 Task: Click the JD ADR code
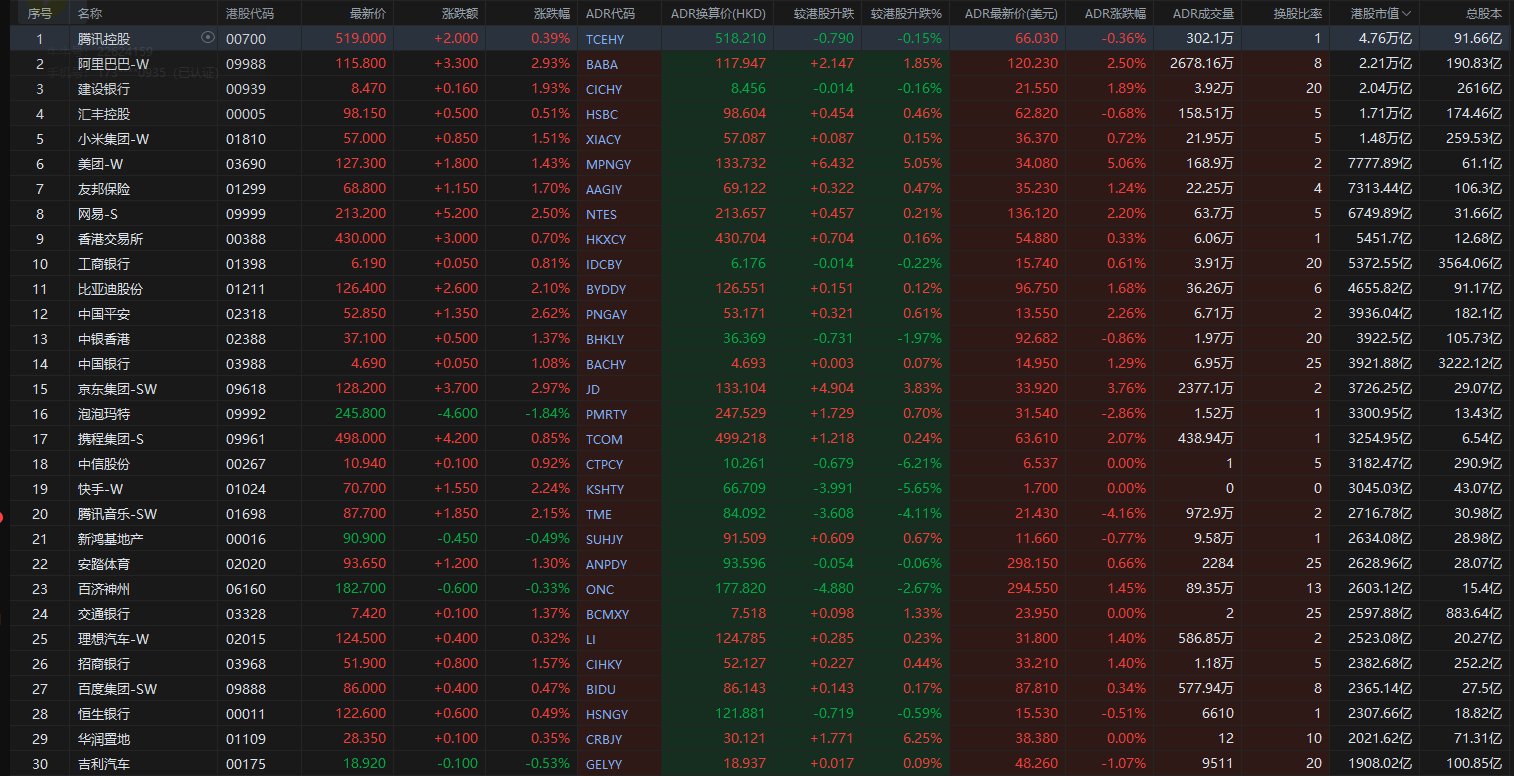point(593,389)
